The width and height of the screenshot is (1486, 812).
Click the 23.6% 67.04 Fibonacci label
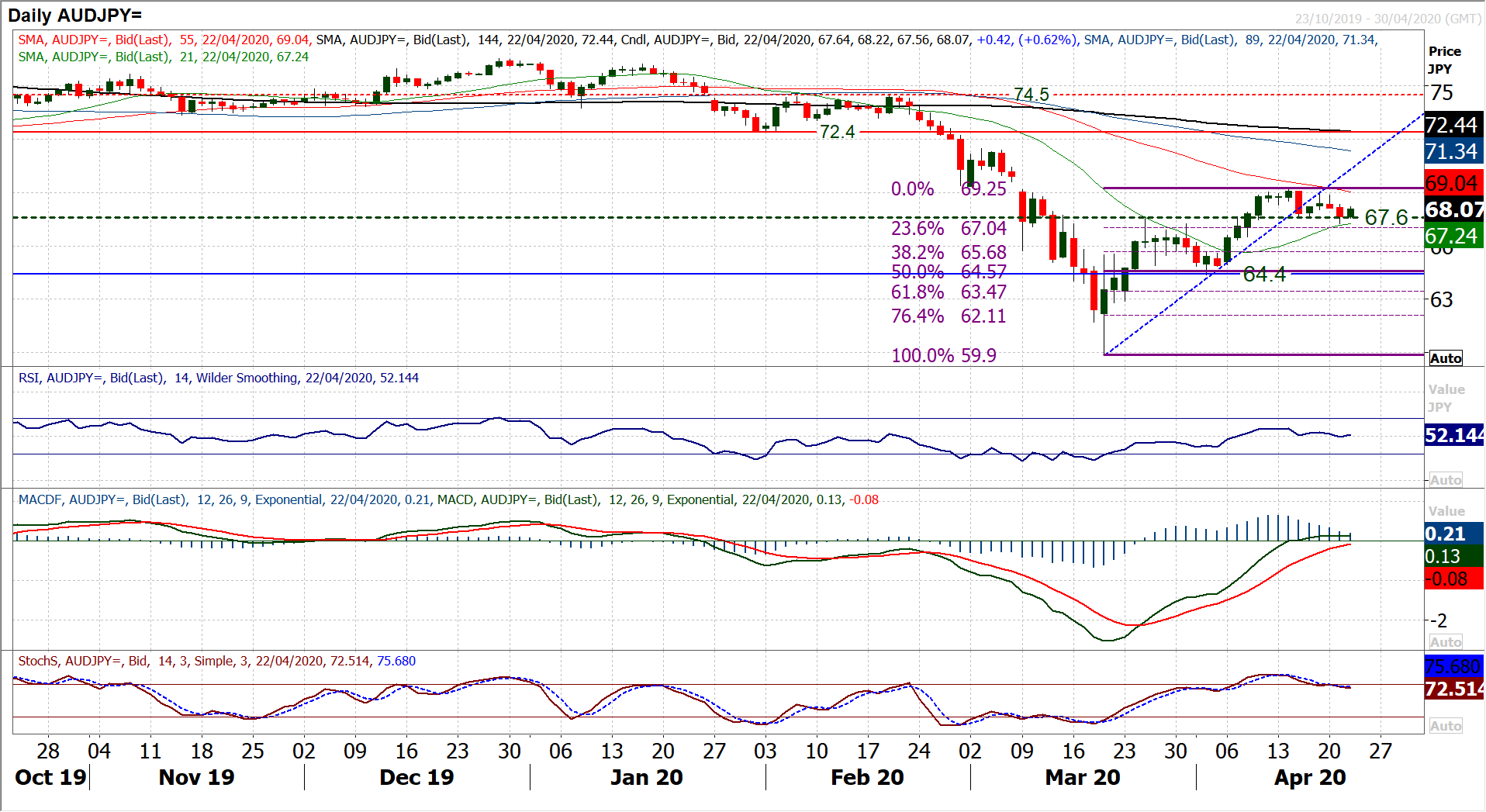point(949,228)
